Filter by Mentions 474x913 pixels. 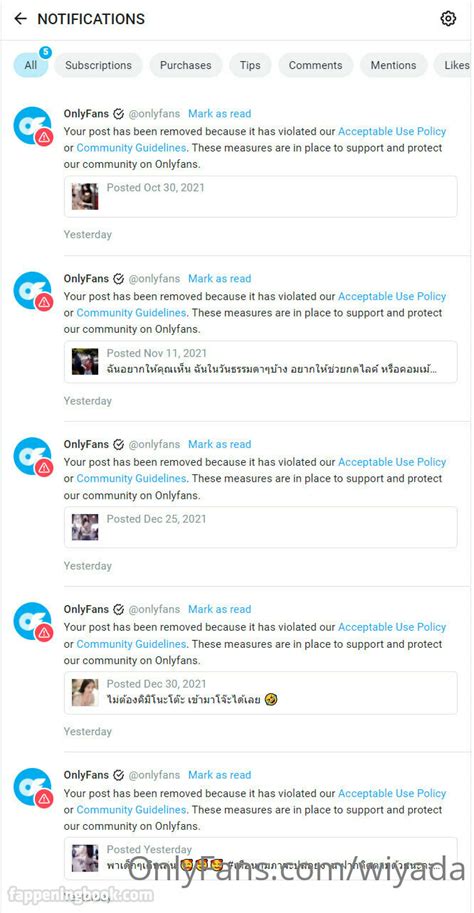pos(394,65)
